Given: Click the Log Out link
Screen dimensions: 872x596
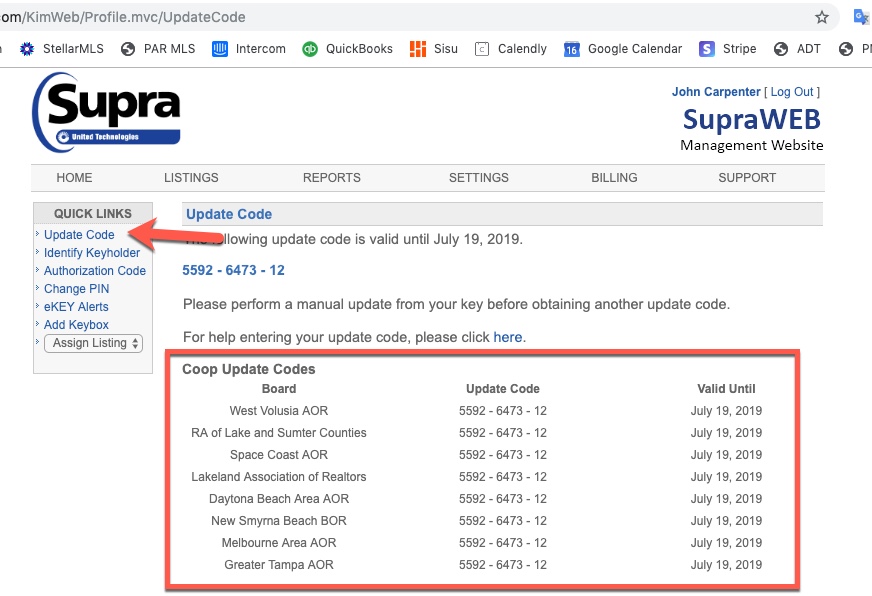Looking at the screenshot, I should tap(792, 92).
